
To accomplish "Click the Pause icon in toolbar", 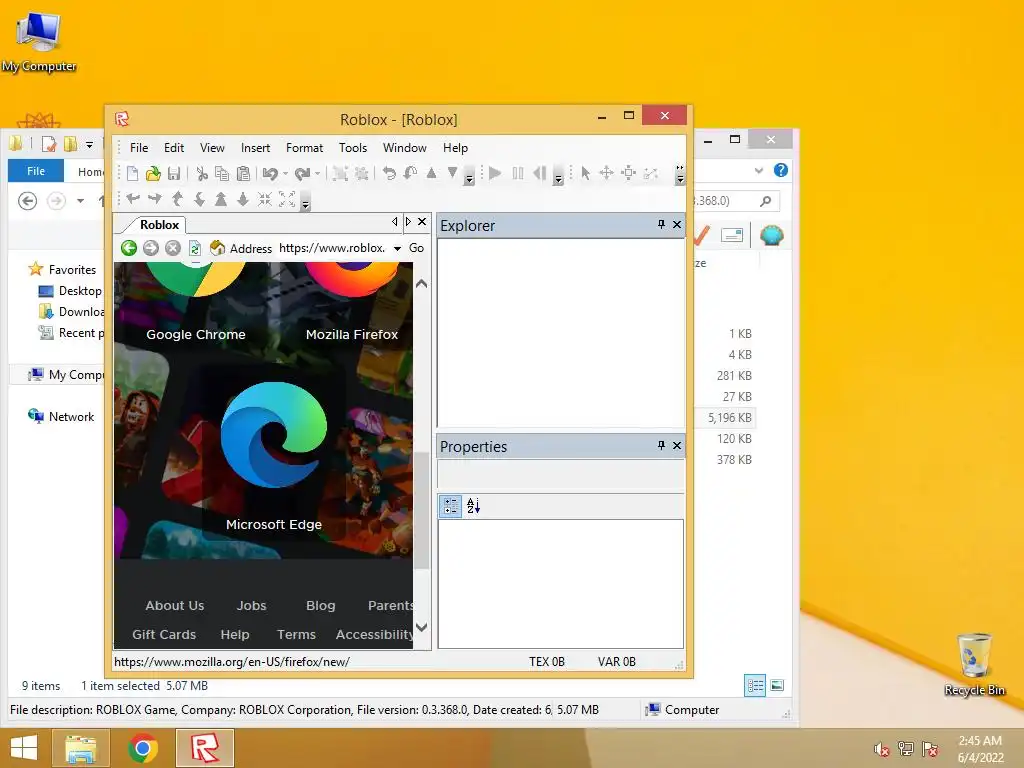I will coord(518,173).
